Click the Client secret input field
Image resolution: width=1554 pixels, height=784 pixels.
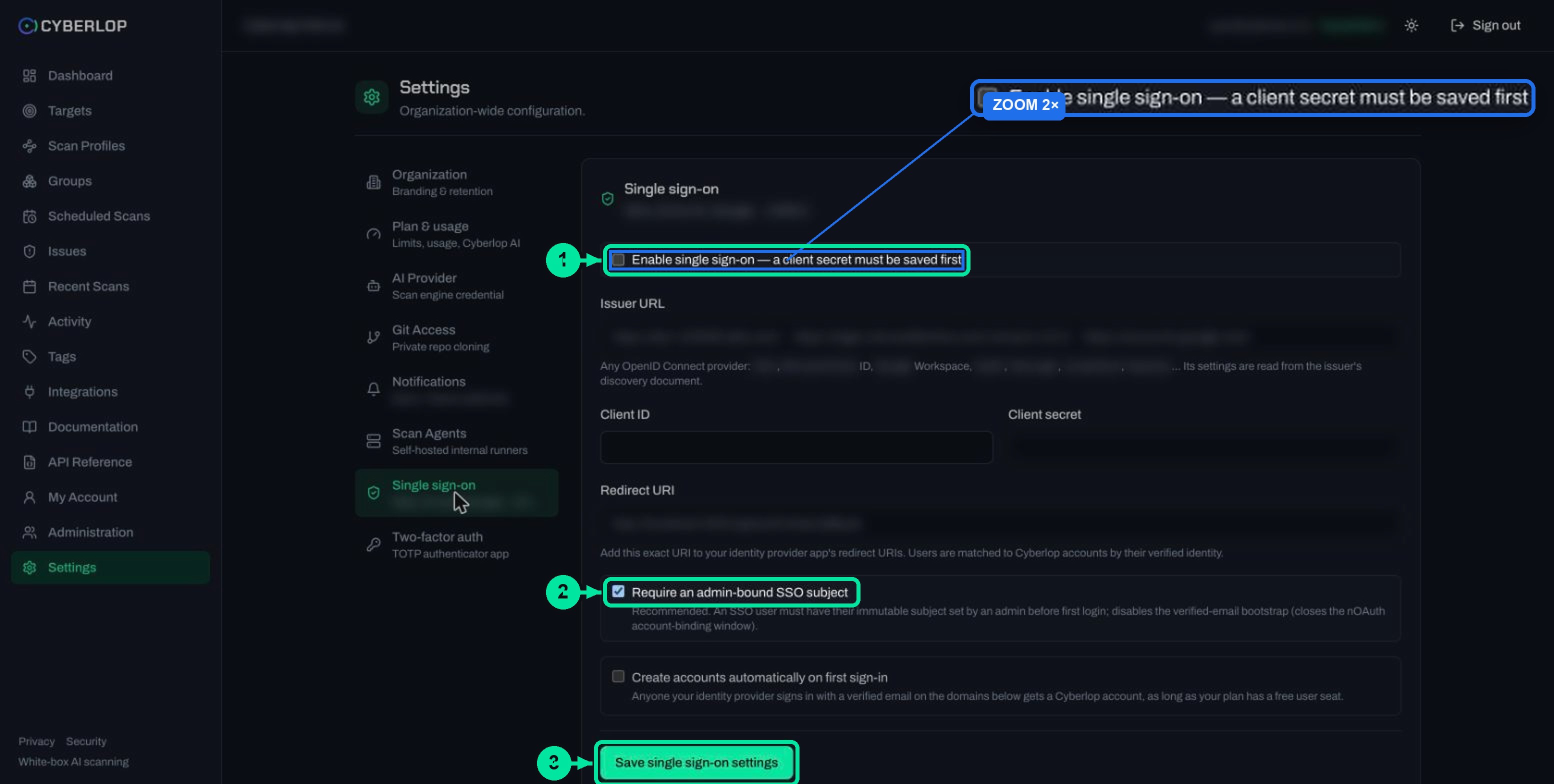pyautogui.click(x=1204, y=447)
